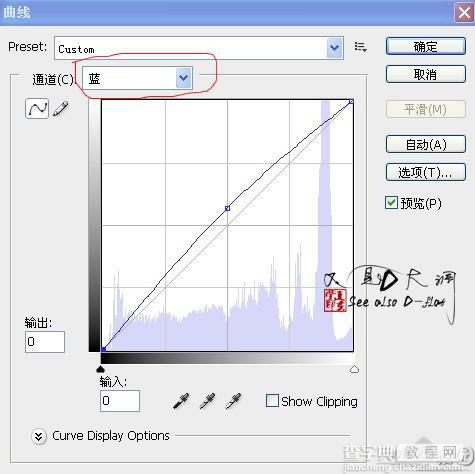This screenshot has width=475, height=474.
Task: Cancel with the 取消 button
Action: point(426,74)
